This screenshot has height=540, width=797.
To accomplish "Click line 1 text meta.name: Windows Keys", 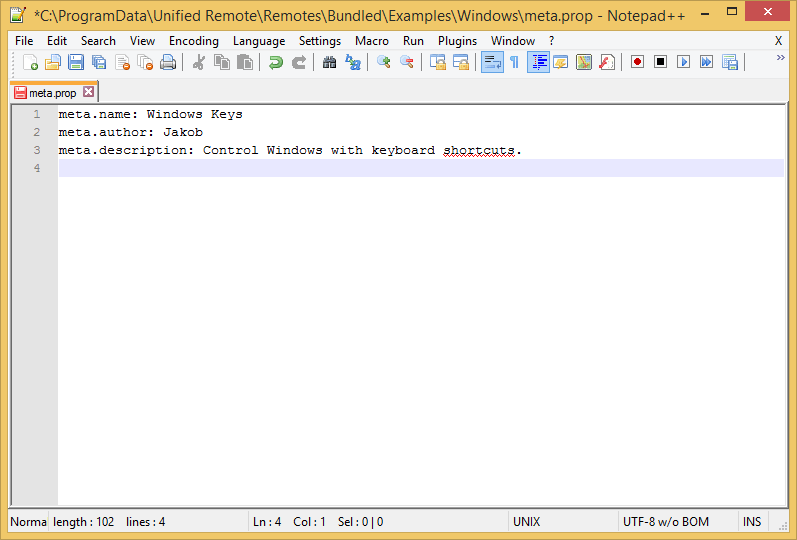I will point(150,114).
